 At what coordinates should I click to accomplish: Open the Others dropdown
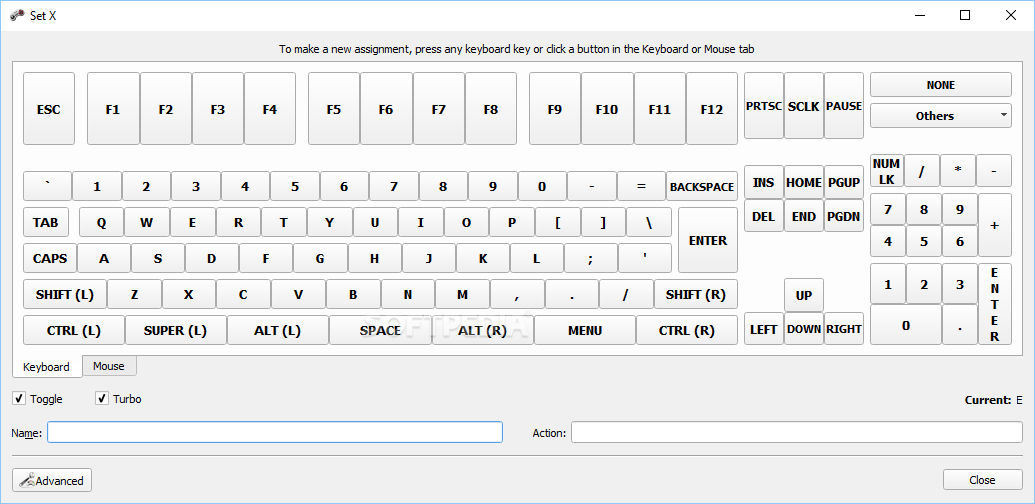(941, 115)
